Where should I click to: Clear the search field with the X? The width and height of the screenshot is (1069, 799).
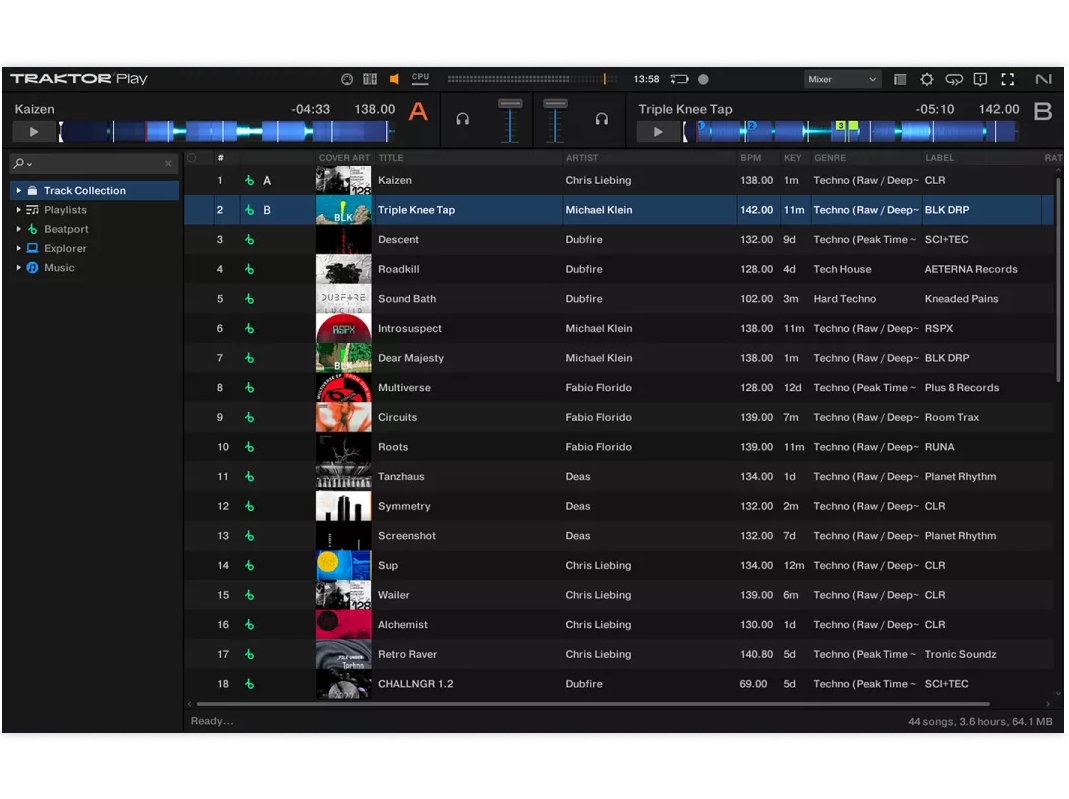(x=166, y=163)
